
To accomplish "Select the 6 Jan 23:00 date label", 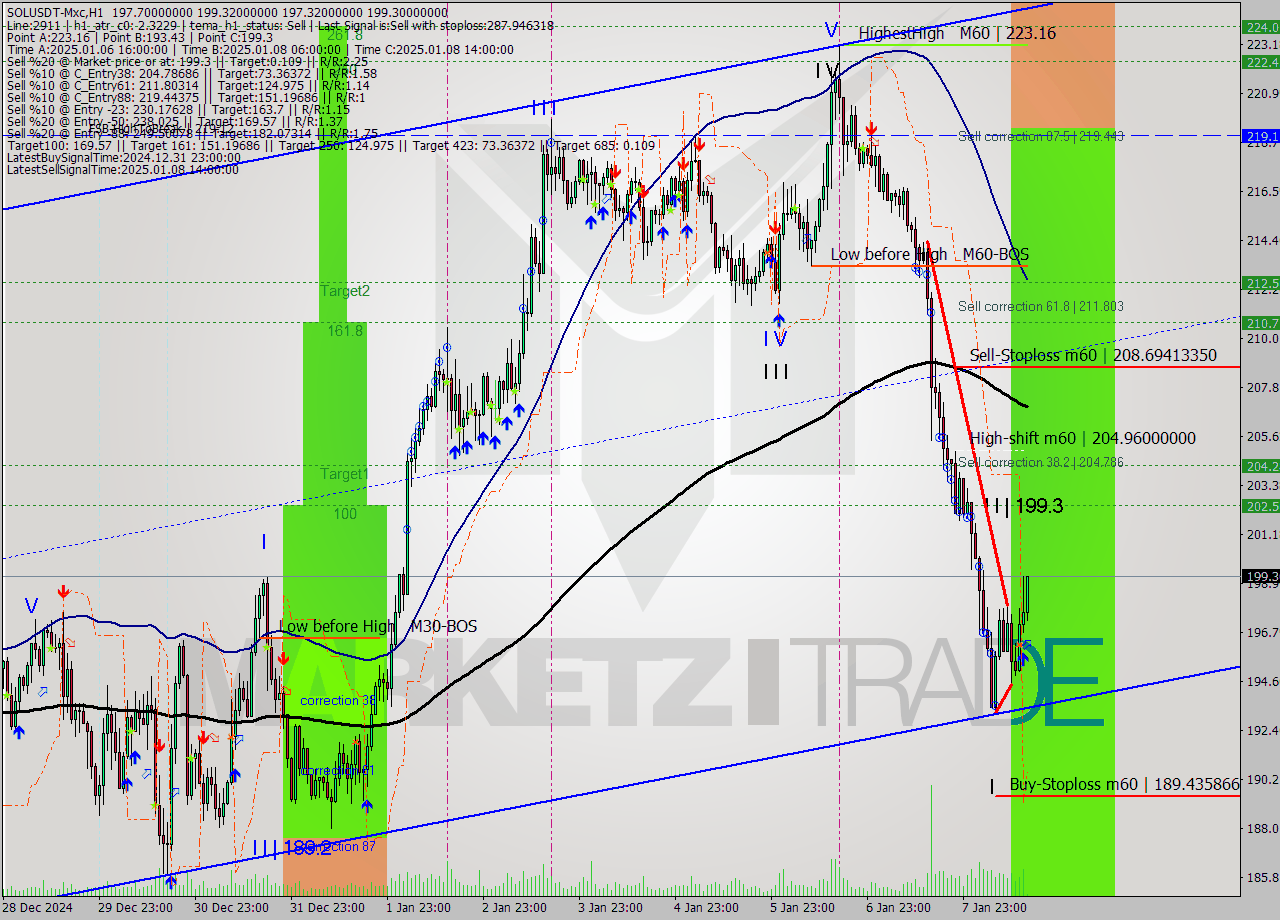I will pyautogui.click(x=897, y=907).
